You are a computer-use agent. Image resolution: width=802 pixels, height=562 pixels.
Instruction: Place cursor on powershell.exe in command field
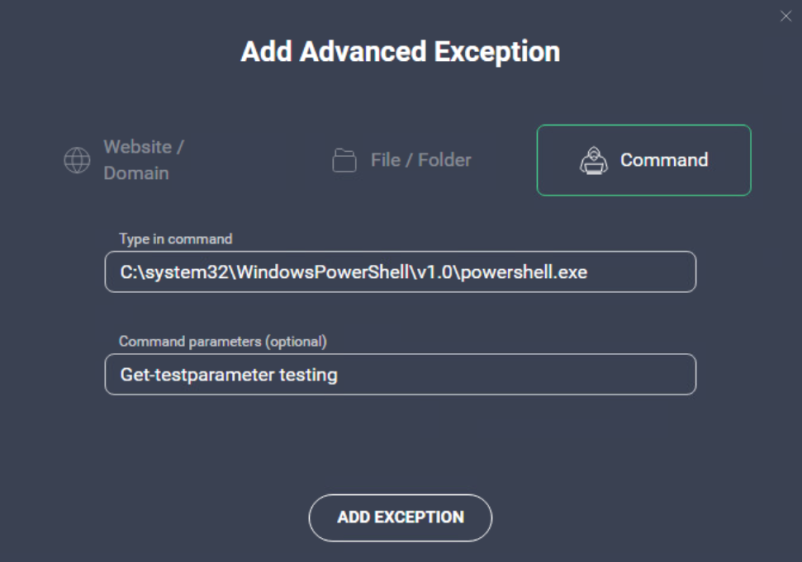(524, 273)
